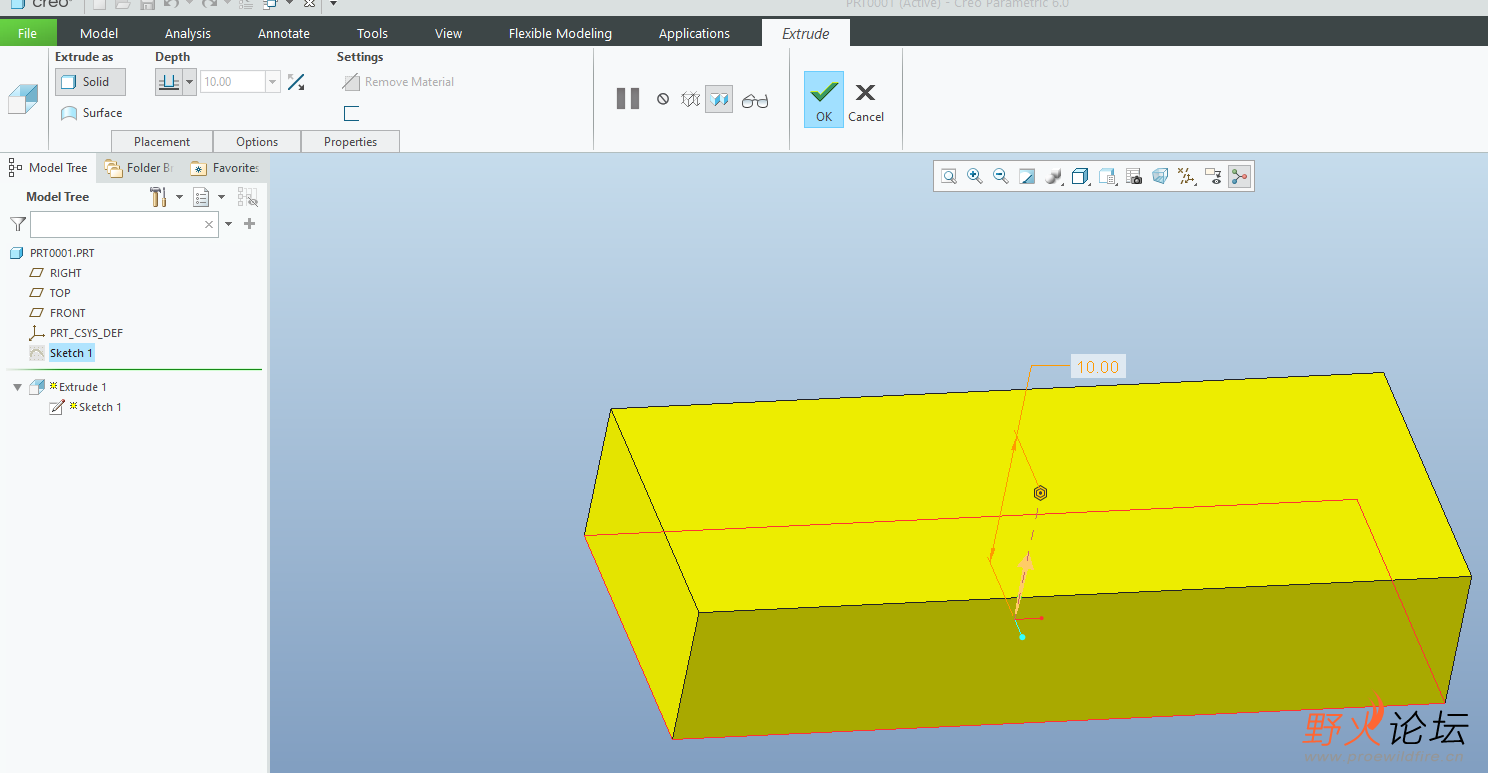
Task: Open the Placement panel tab
Action: point(162,142)
